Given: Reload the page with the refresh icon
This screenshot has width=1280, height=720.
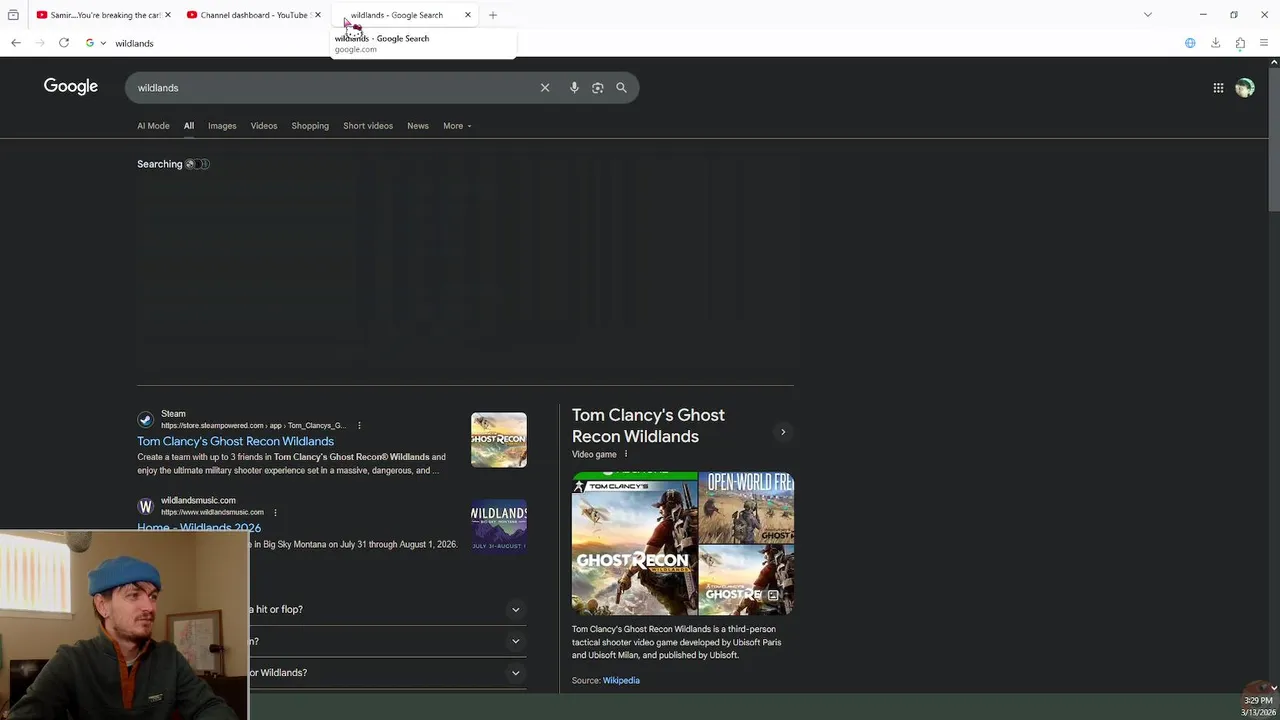Looking at the screenshot, I should pyautogui.click(x=64, y=43).
